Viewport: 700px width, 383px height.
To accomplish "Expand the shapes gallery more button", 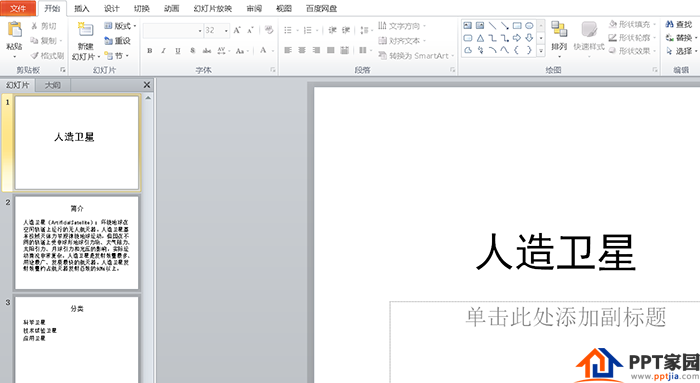I will (541, 51).
